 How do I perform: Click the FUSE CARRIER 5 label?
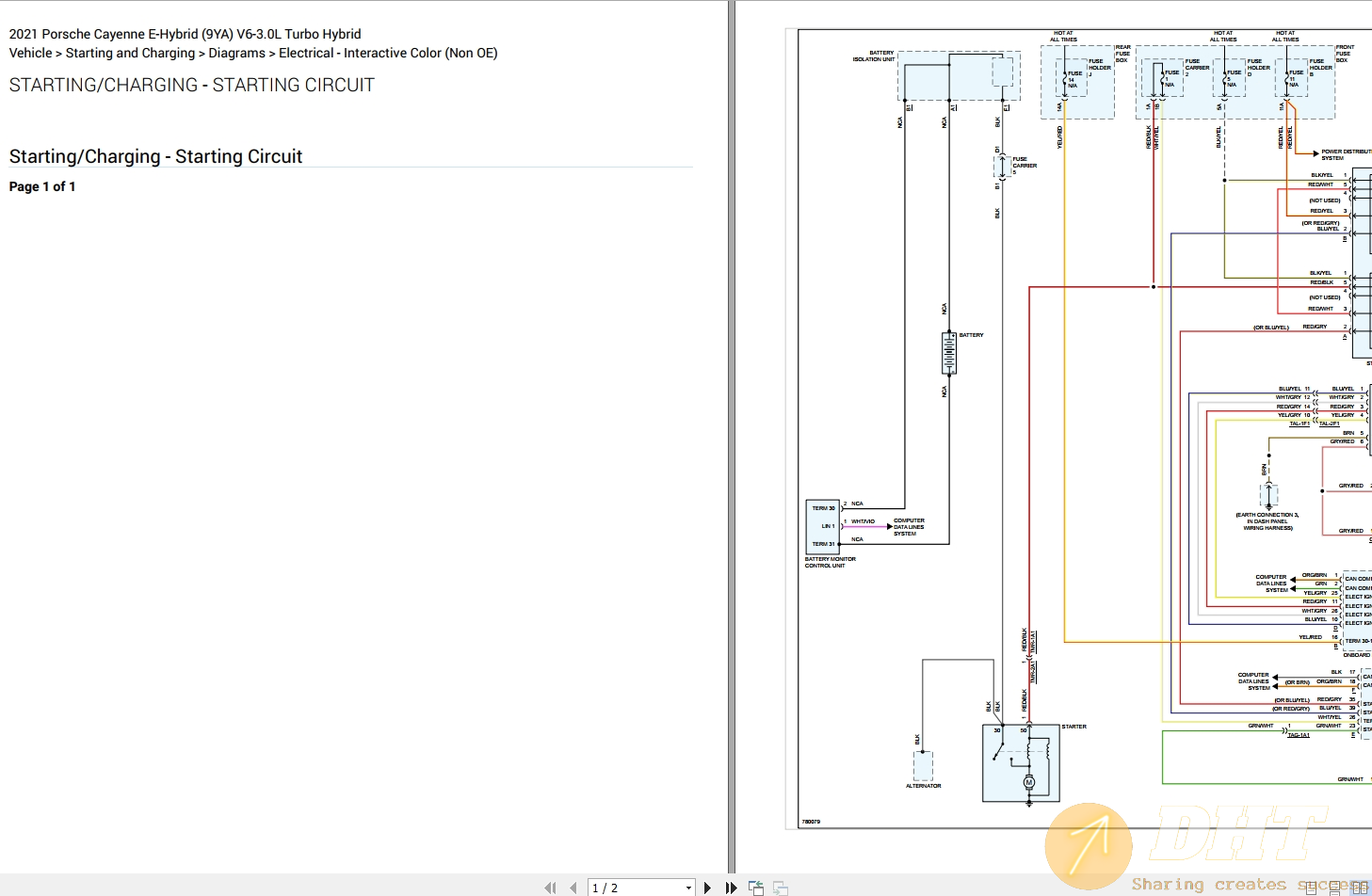(1025, 166)
